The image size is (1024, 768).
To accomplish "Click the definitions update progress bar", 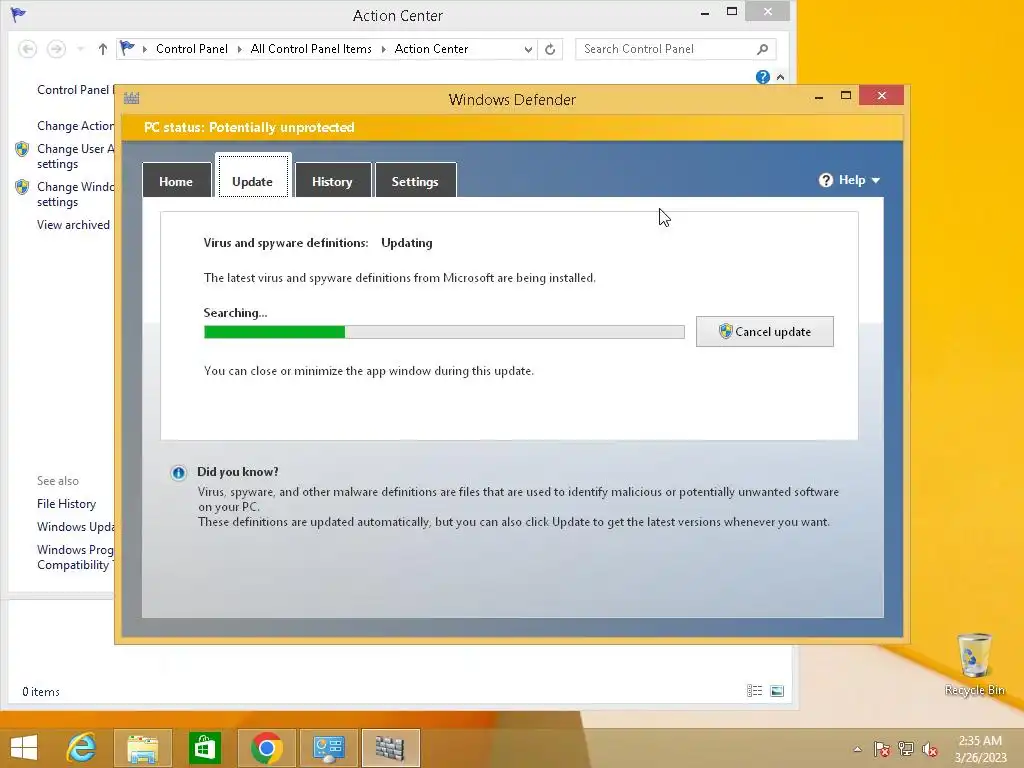I will [444, 332].
